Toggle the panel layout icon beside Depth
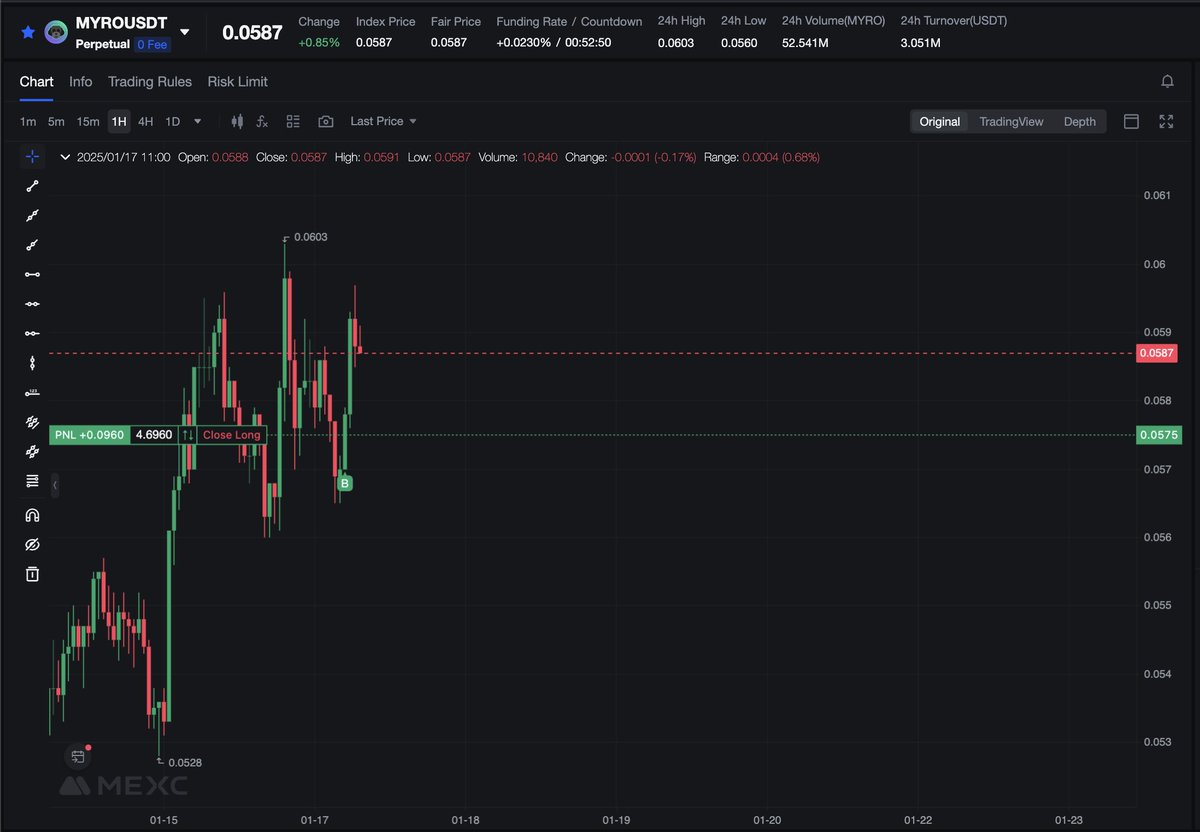 (x=1132, y=121)
